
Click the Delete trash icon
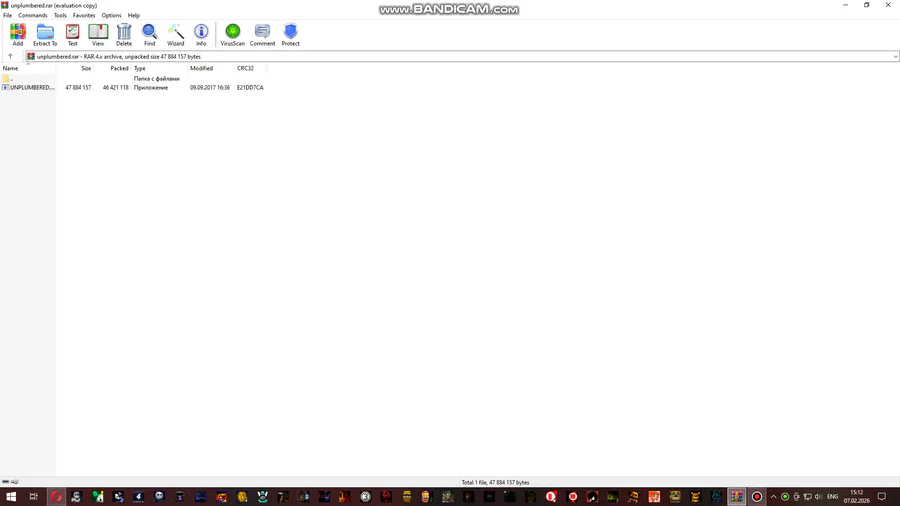(124, 34)
